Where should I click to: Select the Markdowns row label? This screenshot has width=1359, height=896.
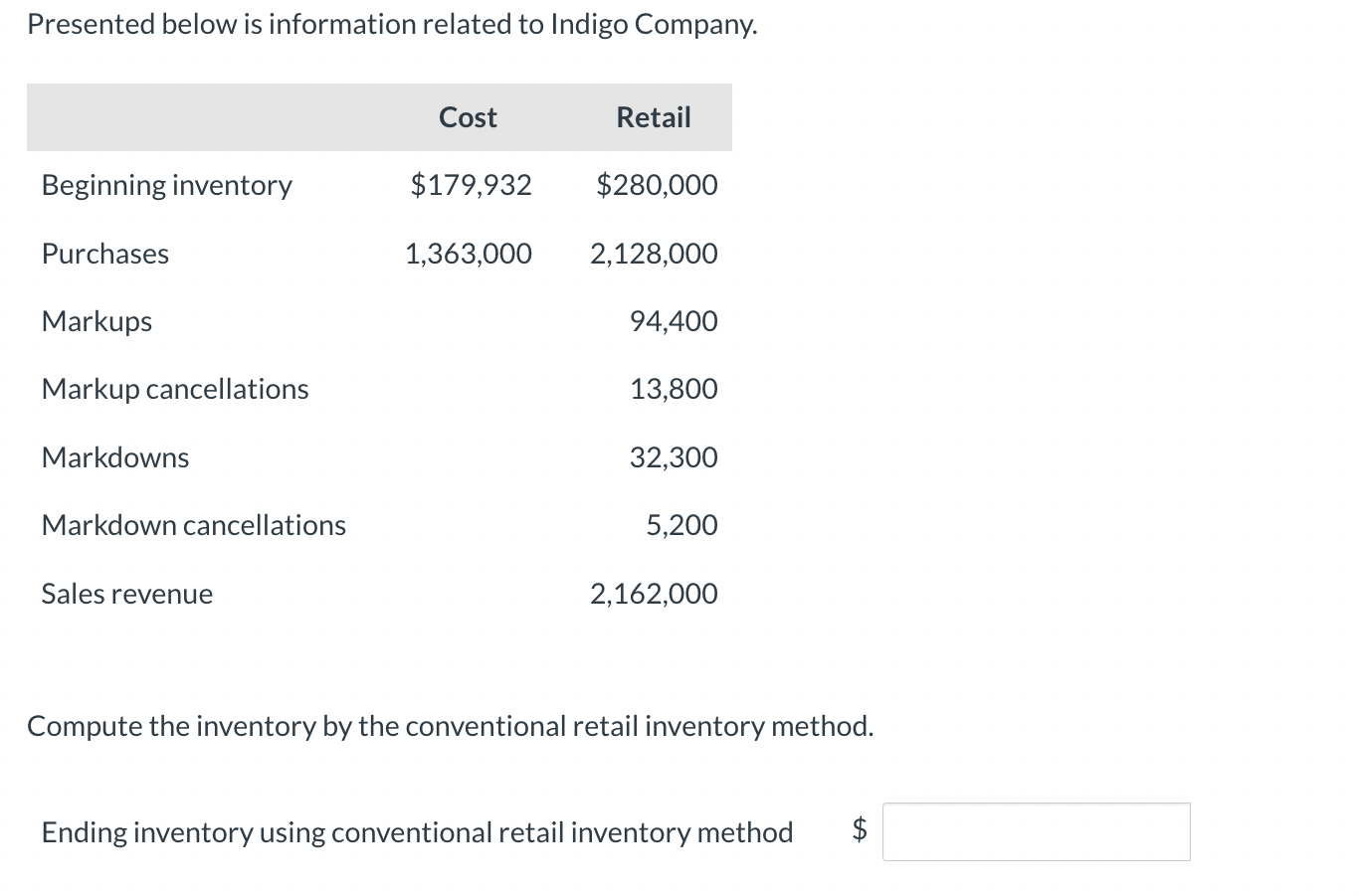point(115,457)
